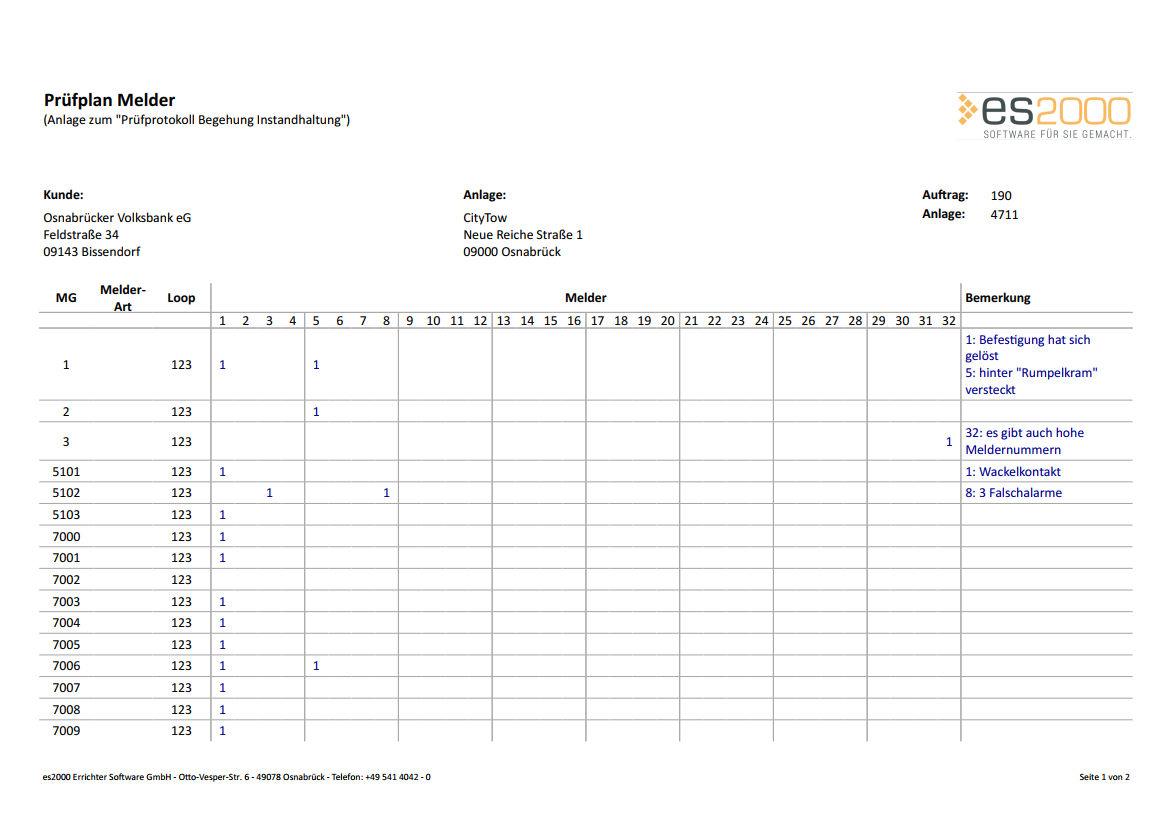Click Melder column number 16
Screen dimensions: 1160x820
(x=573, y=320)
